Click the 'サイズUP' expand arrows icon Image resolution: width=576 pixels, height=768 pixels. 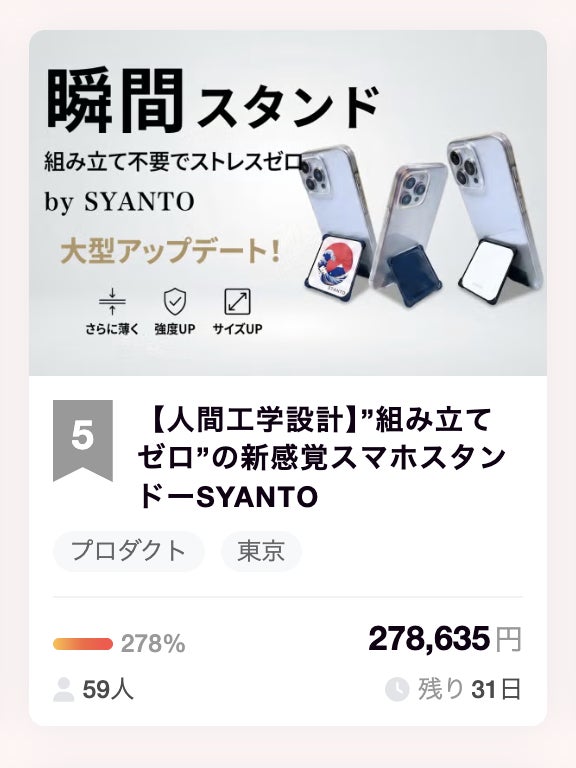coord(238,302)
